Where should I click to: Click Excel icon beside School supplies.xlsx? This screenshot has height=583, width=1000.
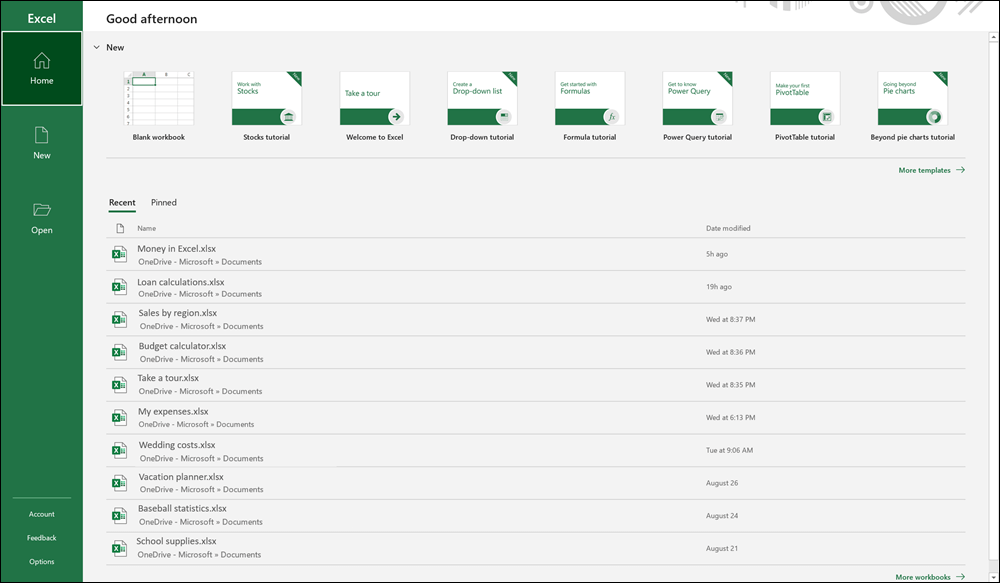119,548
